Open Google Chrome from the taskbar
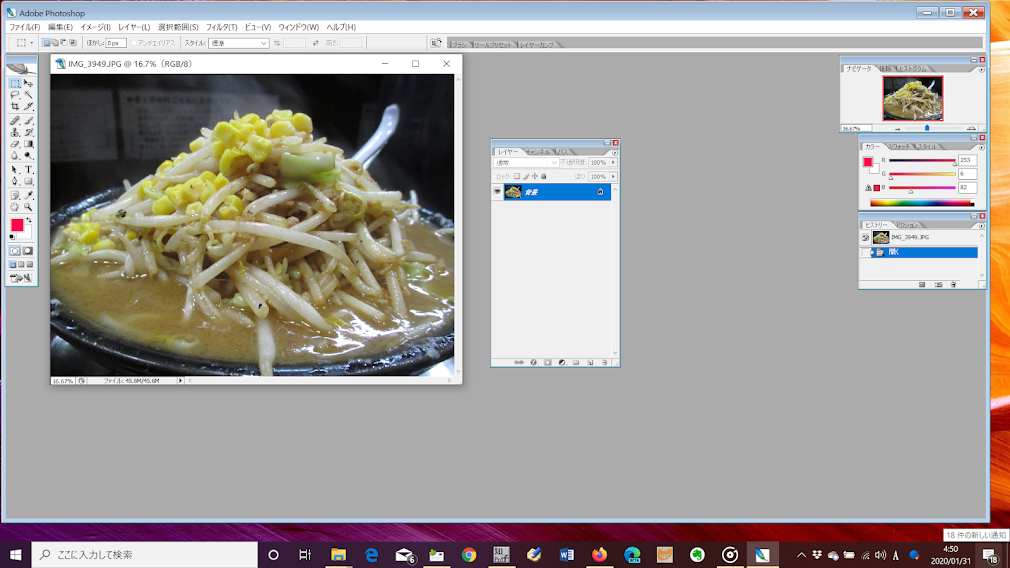1010x568 pixels. [469, 554]
